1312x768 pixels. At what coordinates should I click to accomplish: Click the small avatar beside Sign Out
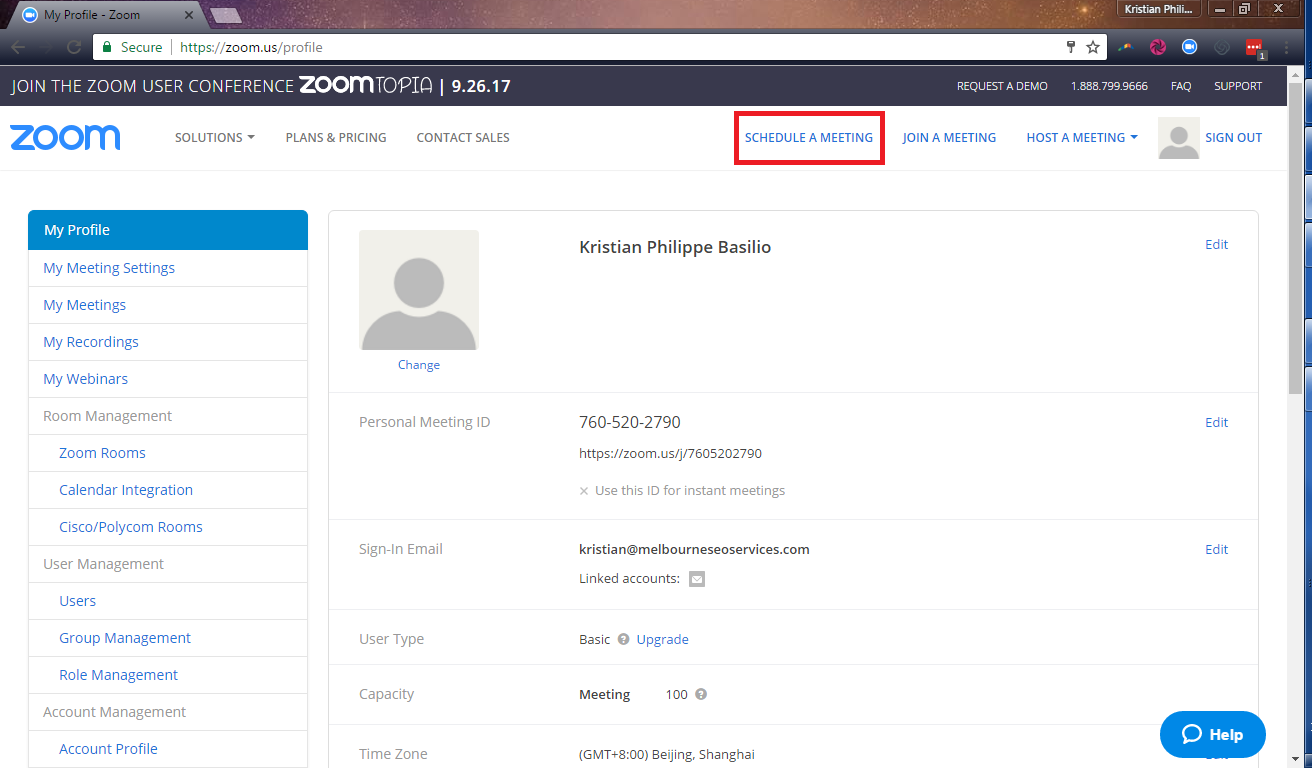click(1178, 138)
